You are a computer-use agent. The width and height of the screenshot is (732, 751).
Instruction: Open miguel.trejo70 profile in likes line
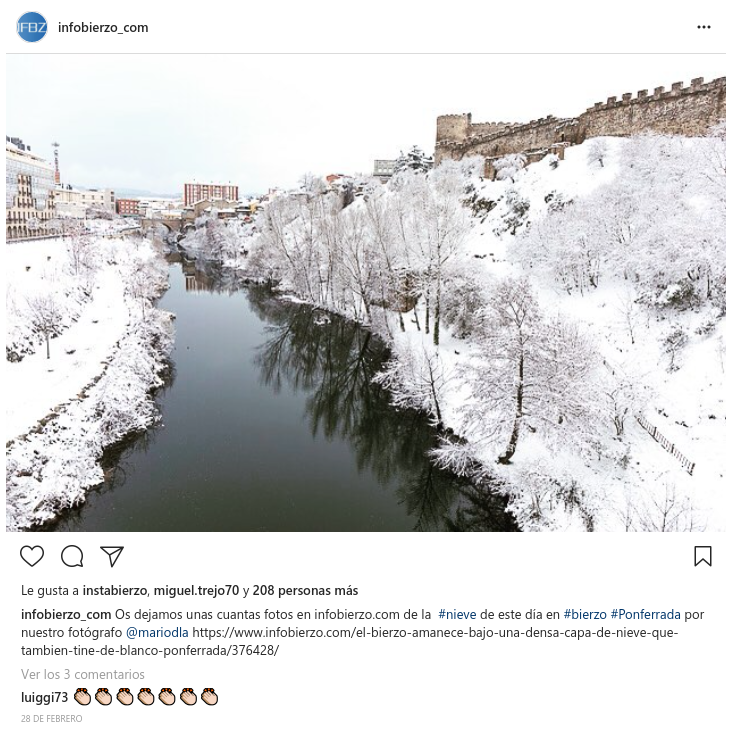coord(196,591)
